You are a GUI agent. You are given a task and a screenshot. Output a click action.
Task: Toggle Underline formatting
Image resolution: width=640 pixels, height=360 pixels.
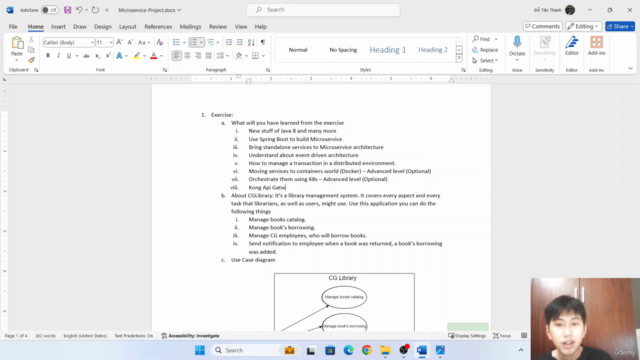pos(69,56)
